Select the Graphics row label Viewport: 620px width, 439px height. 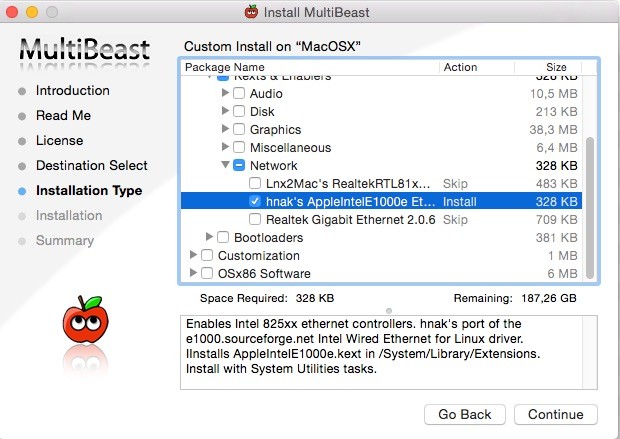click(x=275, y=130)
